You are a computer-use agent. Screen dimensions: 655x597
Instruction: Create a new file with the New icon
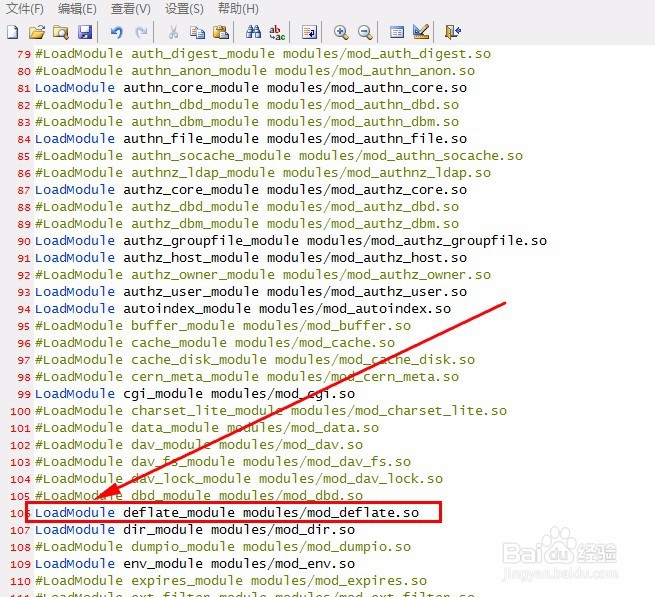(13, 32)
